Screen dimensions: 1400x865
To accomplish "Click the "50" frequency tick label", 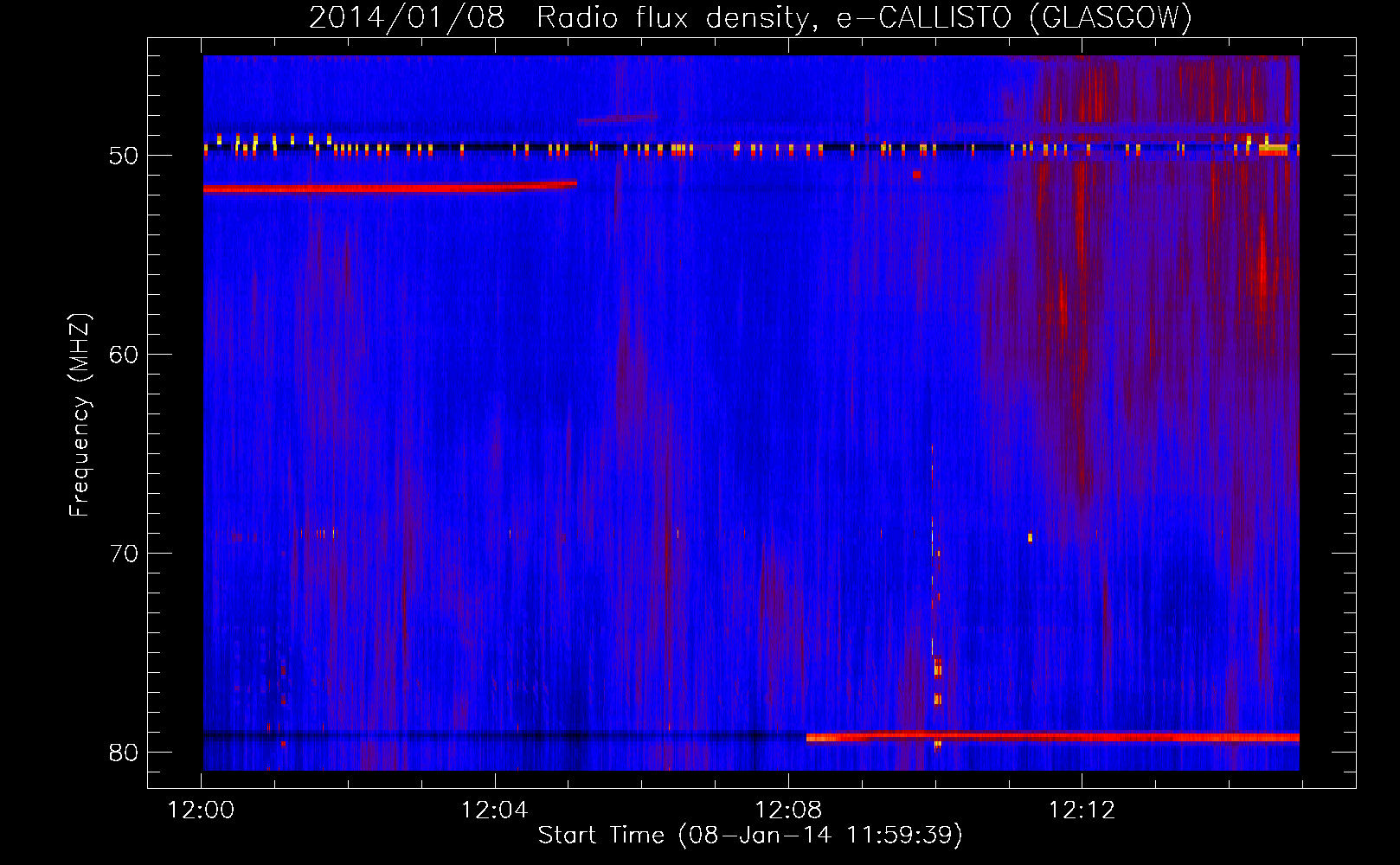I will (x=124, y=156).
